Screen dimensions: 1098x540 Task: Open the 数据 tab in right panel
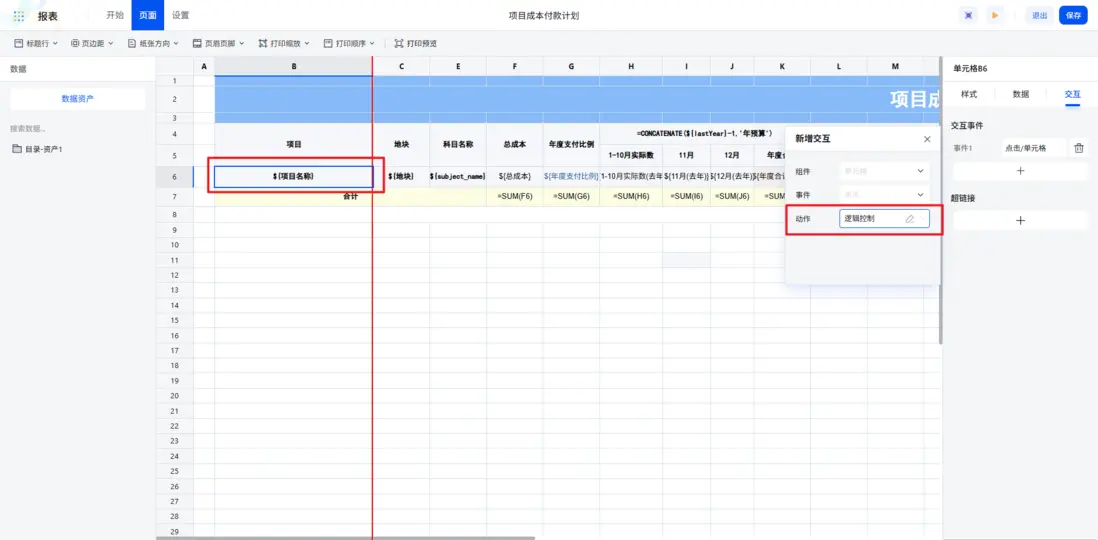click(1021, 94)
